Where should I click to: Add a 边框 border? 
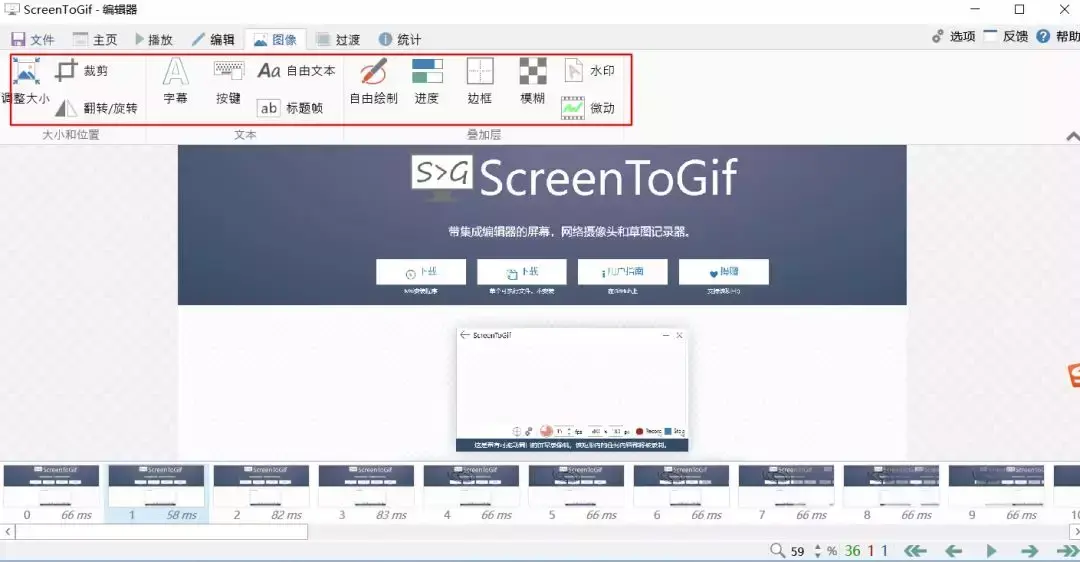(480, 81)
